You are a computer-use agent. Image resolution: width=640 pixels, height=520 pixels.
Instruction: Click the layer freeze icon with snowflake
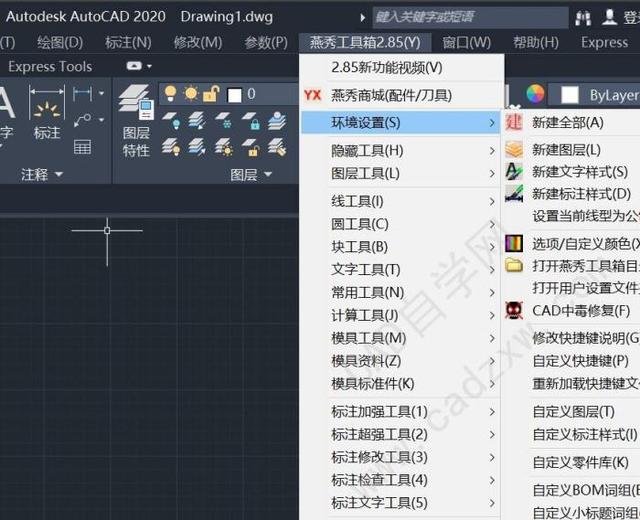(223, 120)
